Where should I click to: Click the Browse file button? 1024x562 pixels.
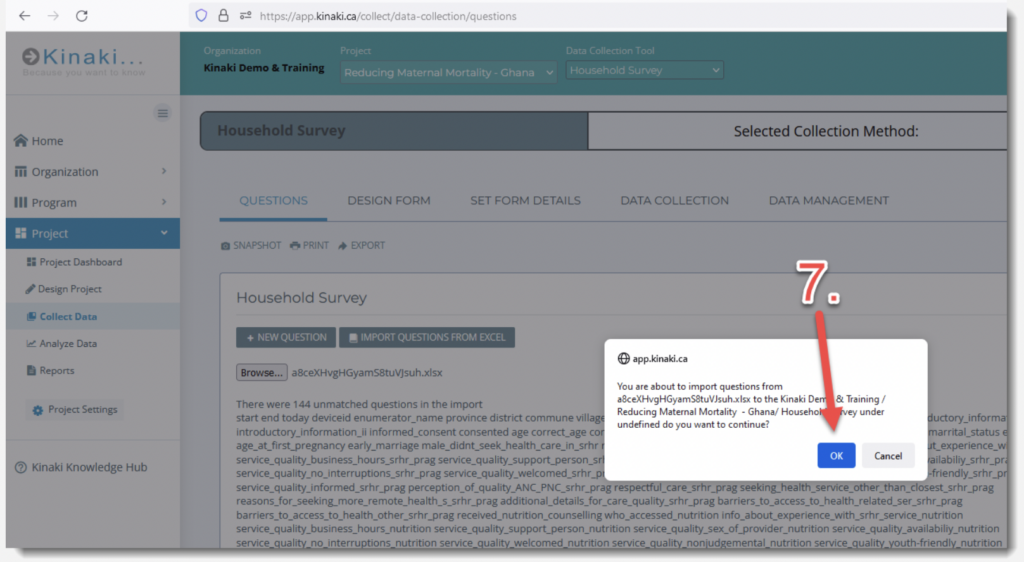pos(261,373)
